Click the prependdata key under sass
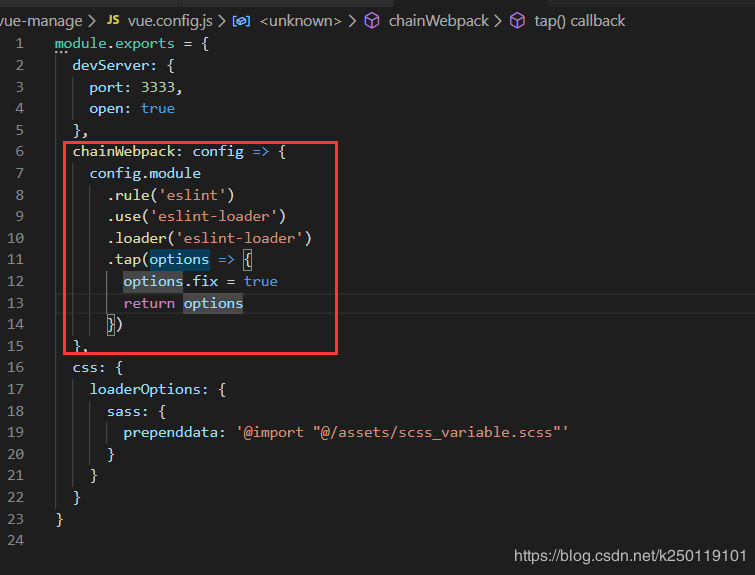Viewport: 755px width, 575px height. [166, 432]
